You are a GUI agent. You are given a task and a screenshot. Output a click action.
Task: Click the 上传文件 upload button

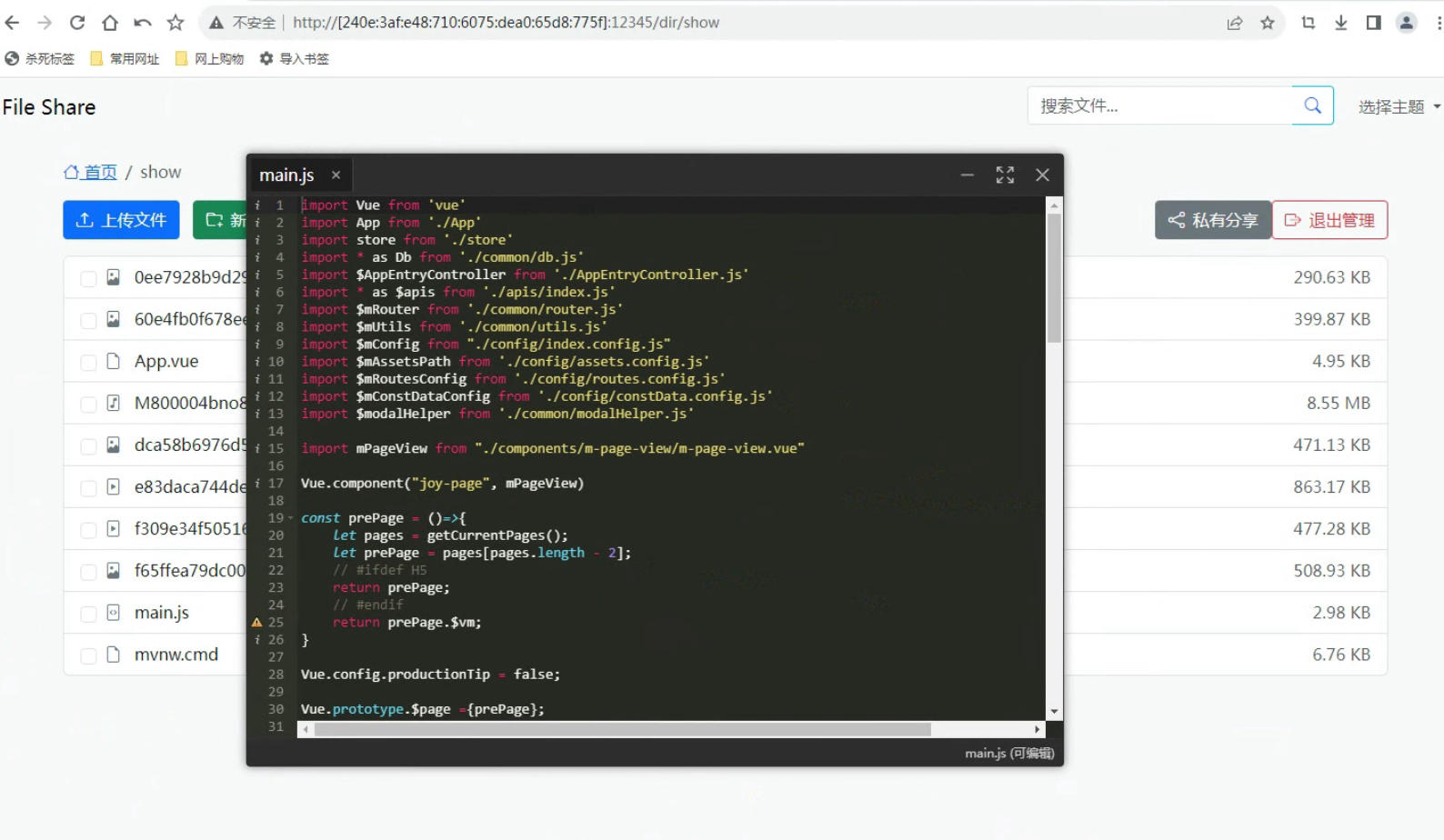(121, 220)
